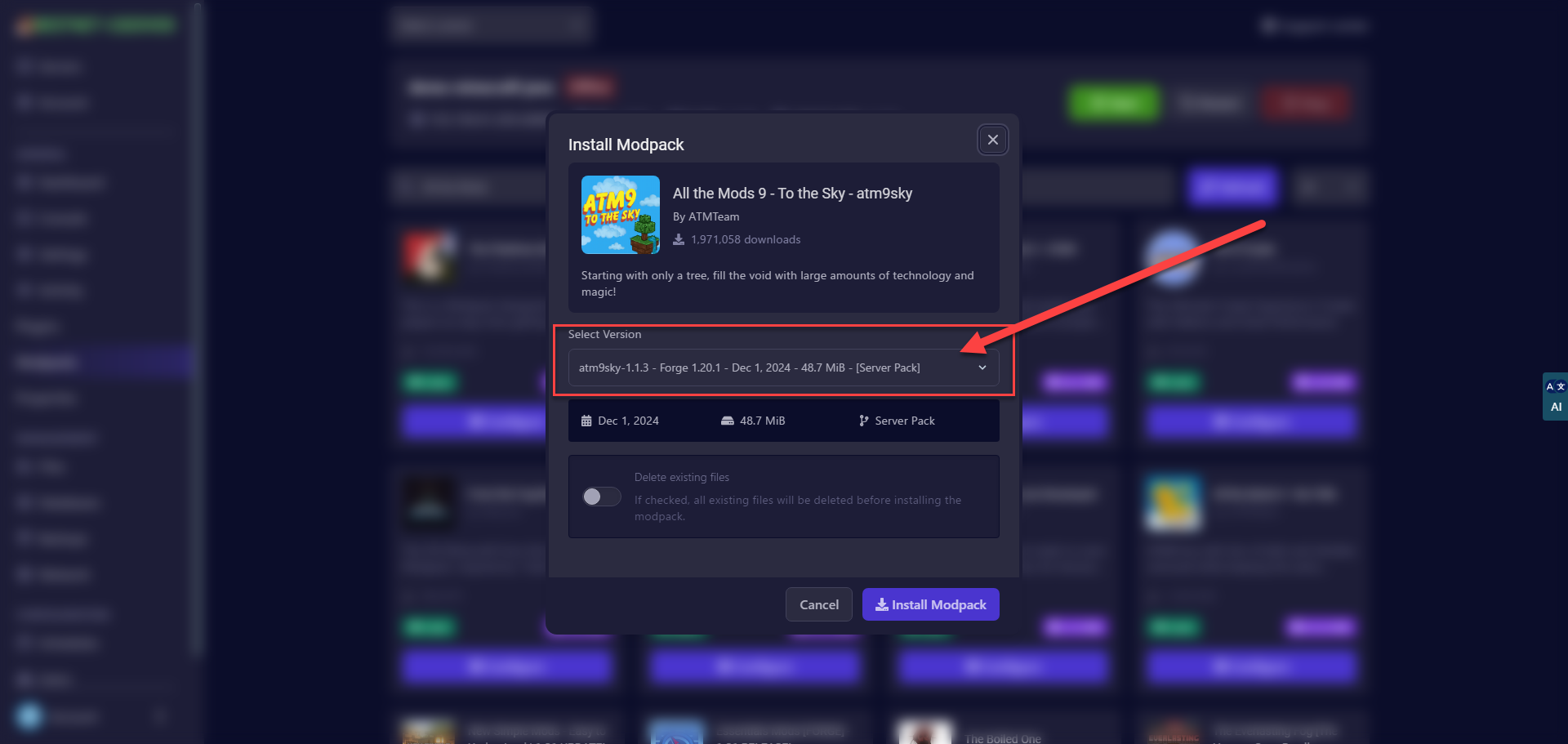Viewport: 1568px width, 744px height.
Task: Click the "1,971,058 downloads" count
Action: click(x=746, y=239)
